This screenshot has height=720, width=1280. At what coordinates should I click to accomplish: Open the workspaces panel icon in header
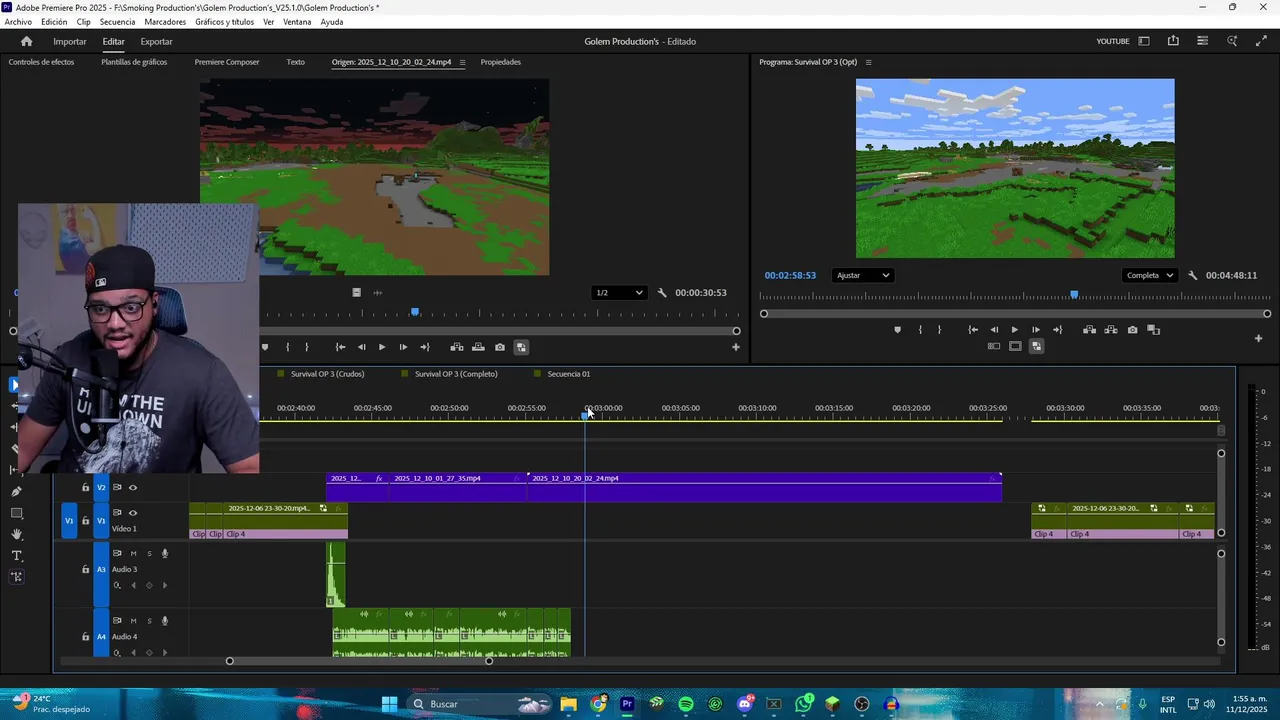pyautogui.click(x=1144, y=41)
